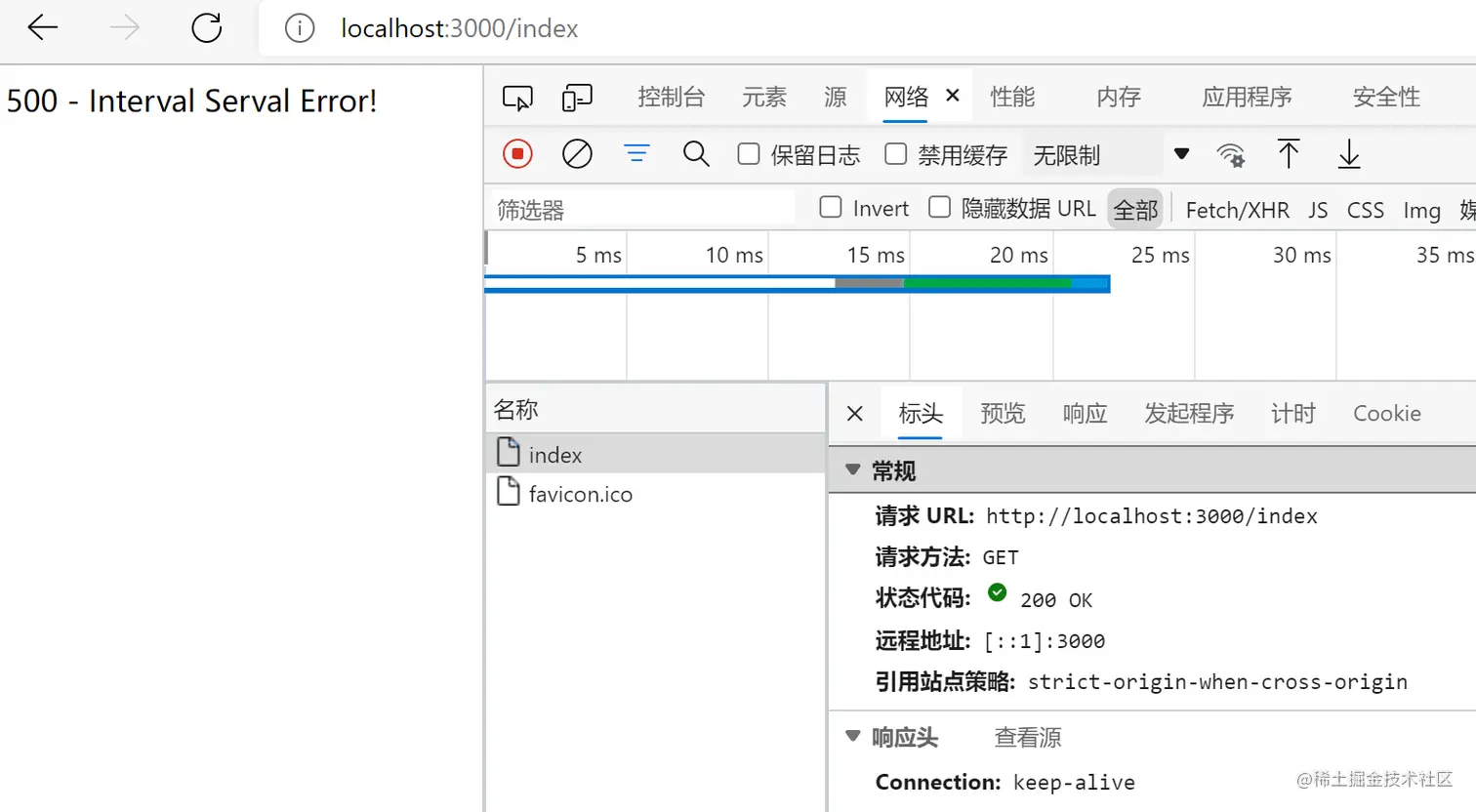
Task: Filter requests by CSS
Action: pyautogui.click(x=1365, y=210)
